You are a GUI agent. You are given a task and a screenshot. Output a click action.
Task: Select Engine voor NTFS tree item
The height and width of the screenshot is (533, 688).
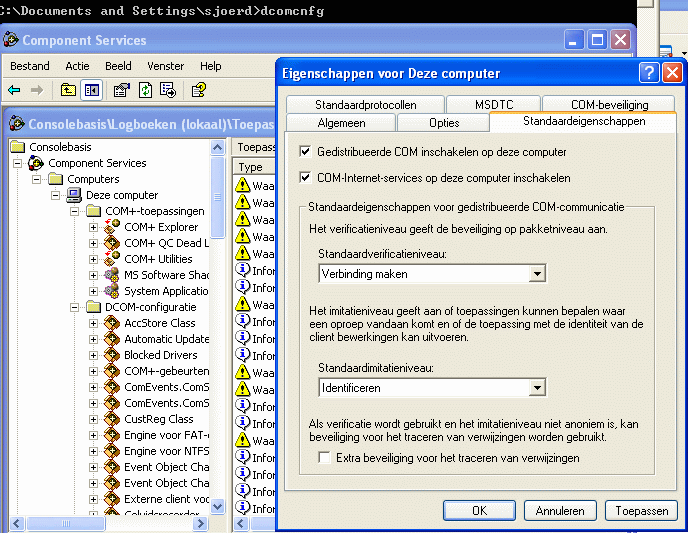(x=167, y=451)
